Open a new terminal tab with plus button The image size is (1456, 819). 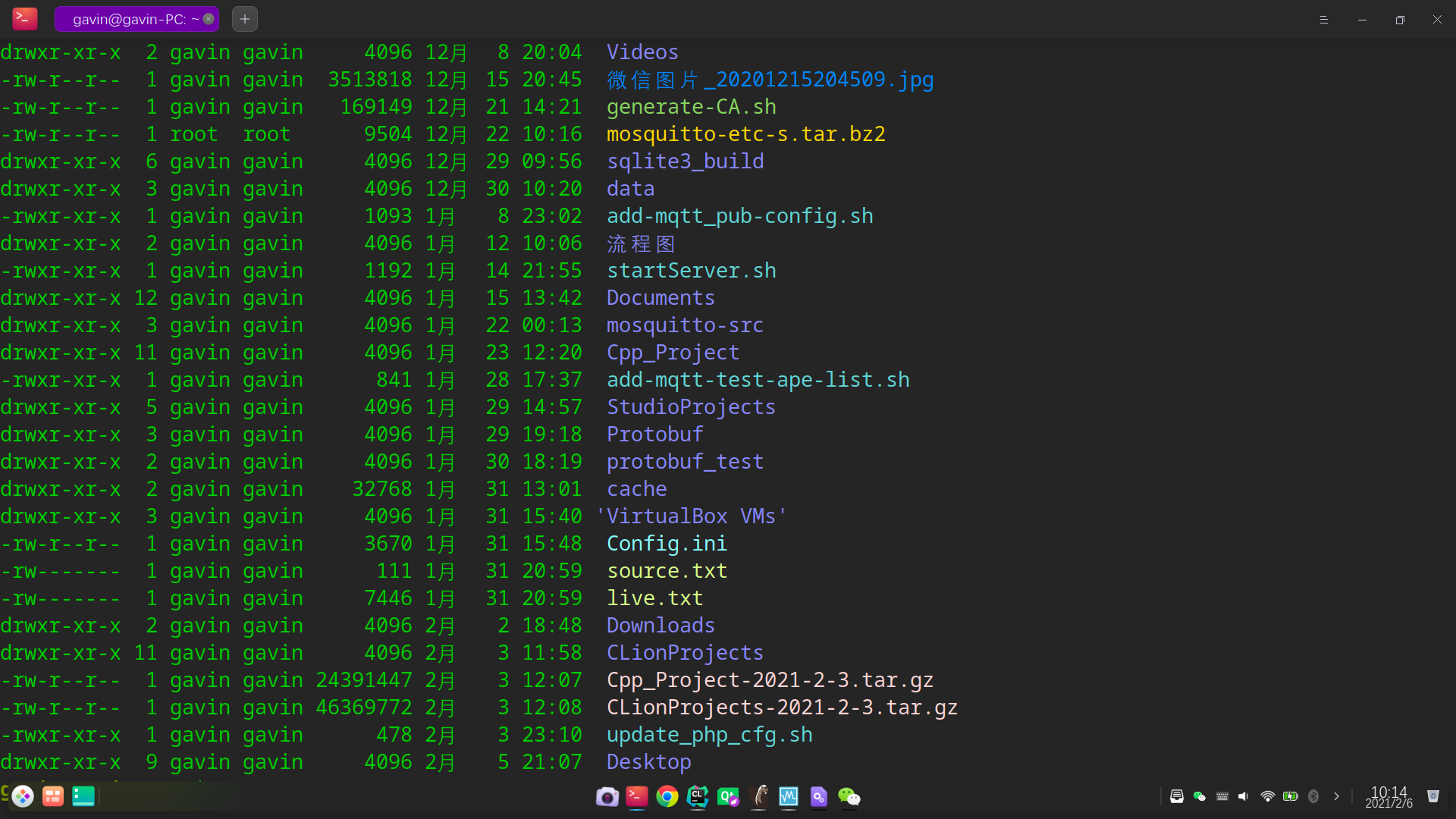tap(244, 19)
